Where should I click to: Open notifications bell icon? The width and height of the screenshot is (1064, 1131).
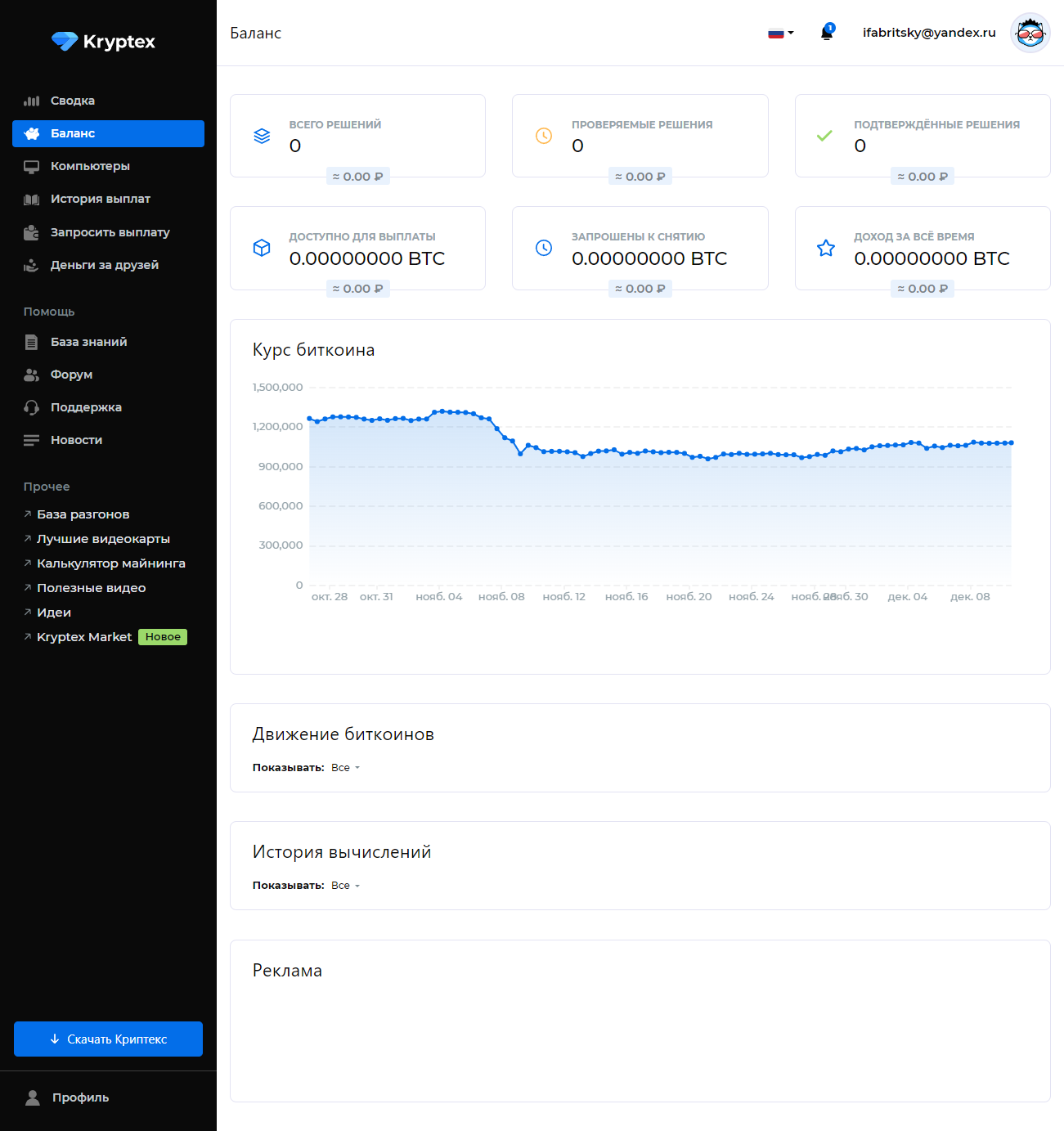[x=827, y=33]
